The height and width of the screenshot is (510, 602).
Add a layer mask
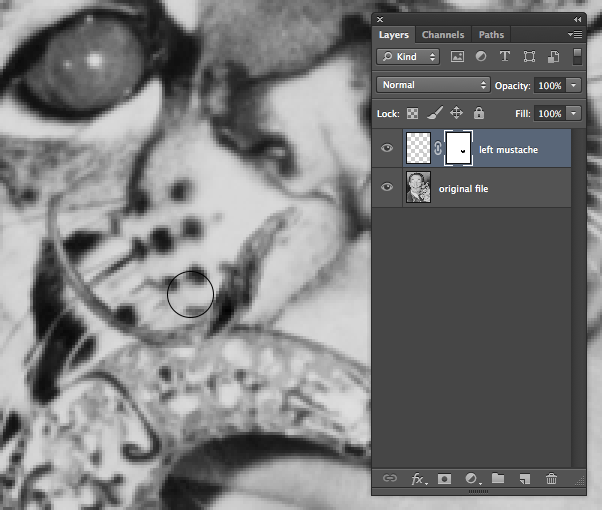[445, 479]
